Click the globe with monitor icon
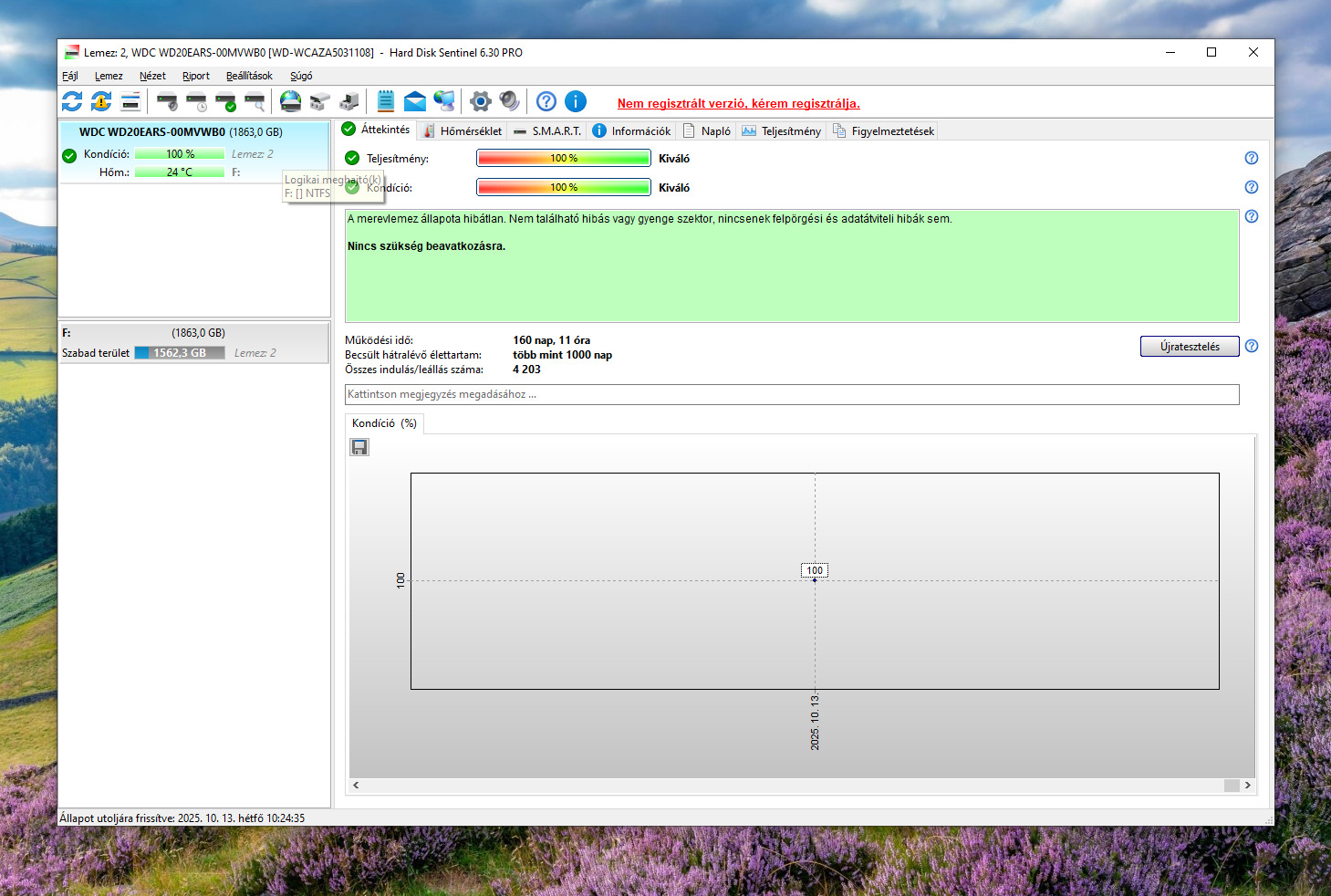1331x896 pixels. (x=444, y=101)
